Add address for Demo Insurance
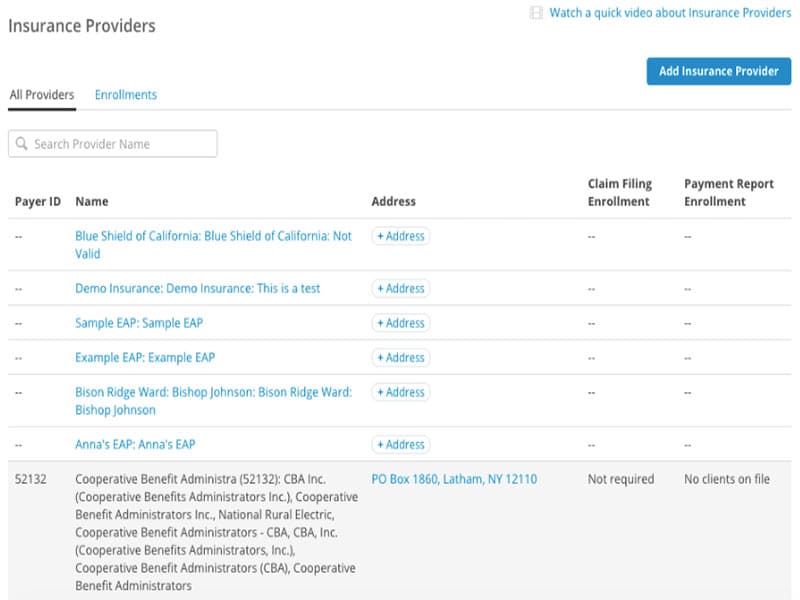 400,289
